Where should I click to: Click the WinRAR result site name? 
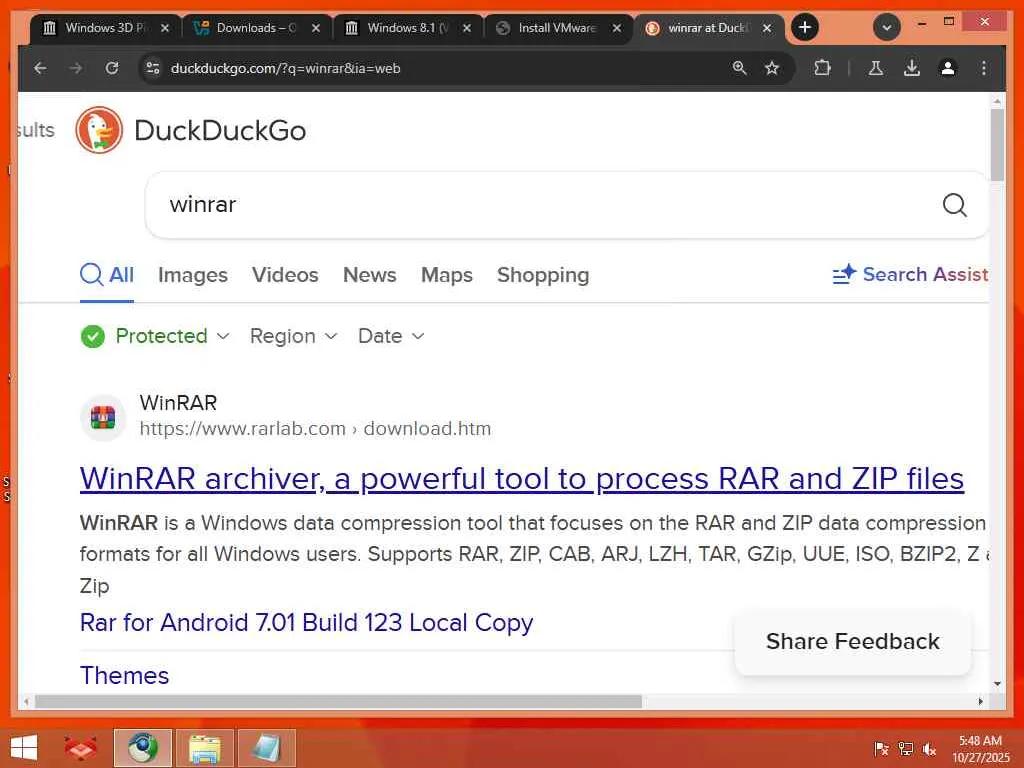coord(178,402)
